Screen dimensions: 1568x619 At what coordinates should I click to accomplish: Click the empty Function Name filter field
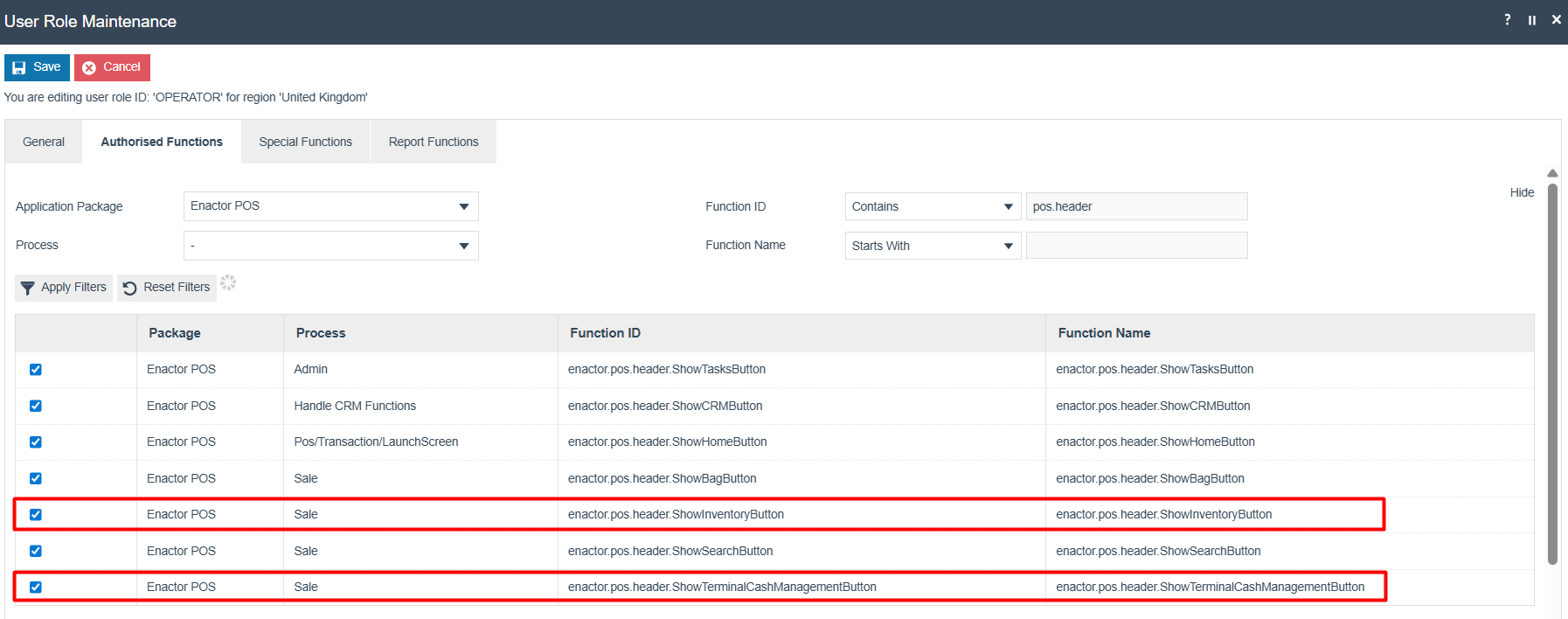click(x=1136, y=246)
